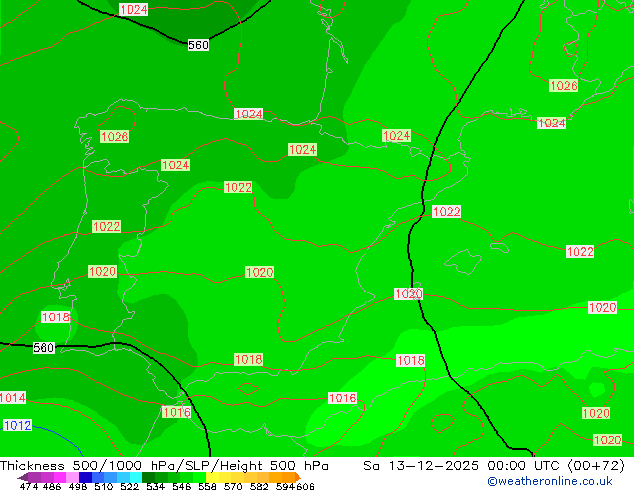Image resolution: width=634 pixels, height=490 pixels.
Task: Click the blue 1012 isobar label
Action: point(17,425)
